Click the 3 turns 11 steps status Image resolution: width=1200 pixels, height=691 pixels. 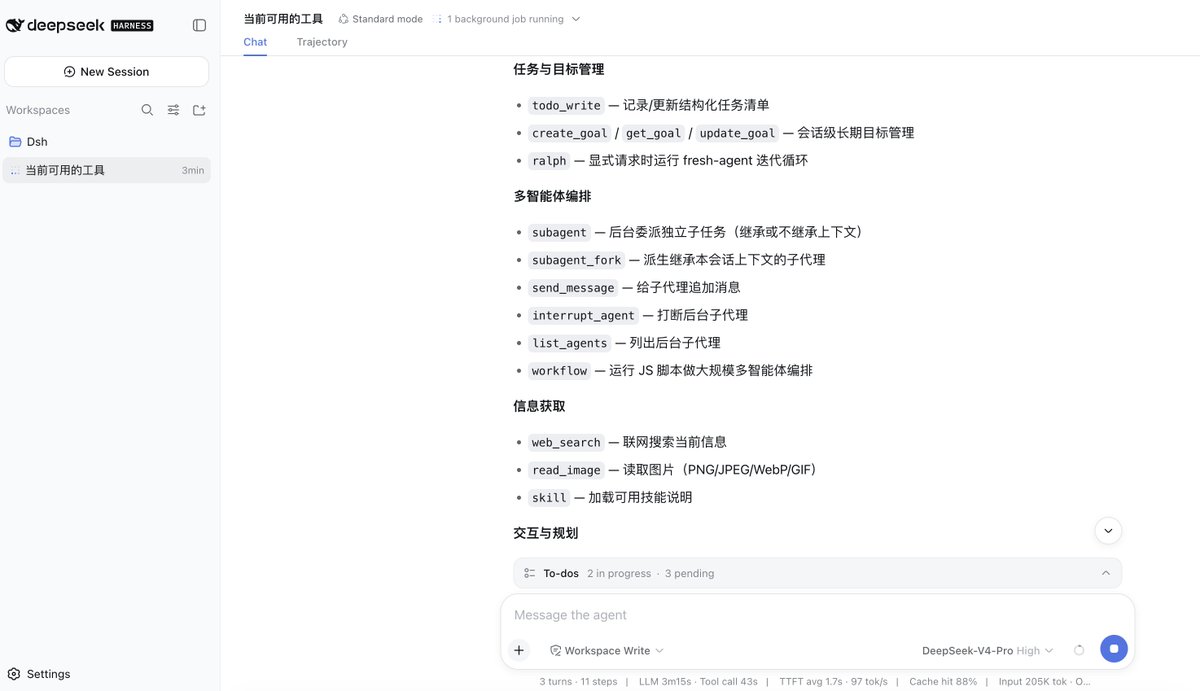[x=578, y=681]
